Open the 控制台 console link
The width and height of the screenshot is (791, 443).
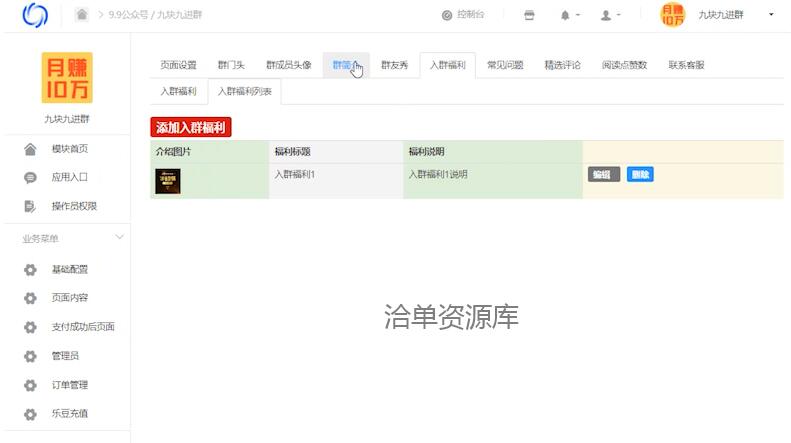coord(463,15)
